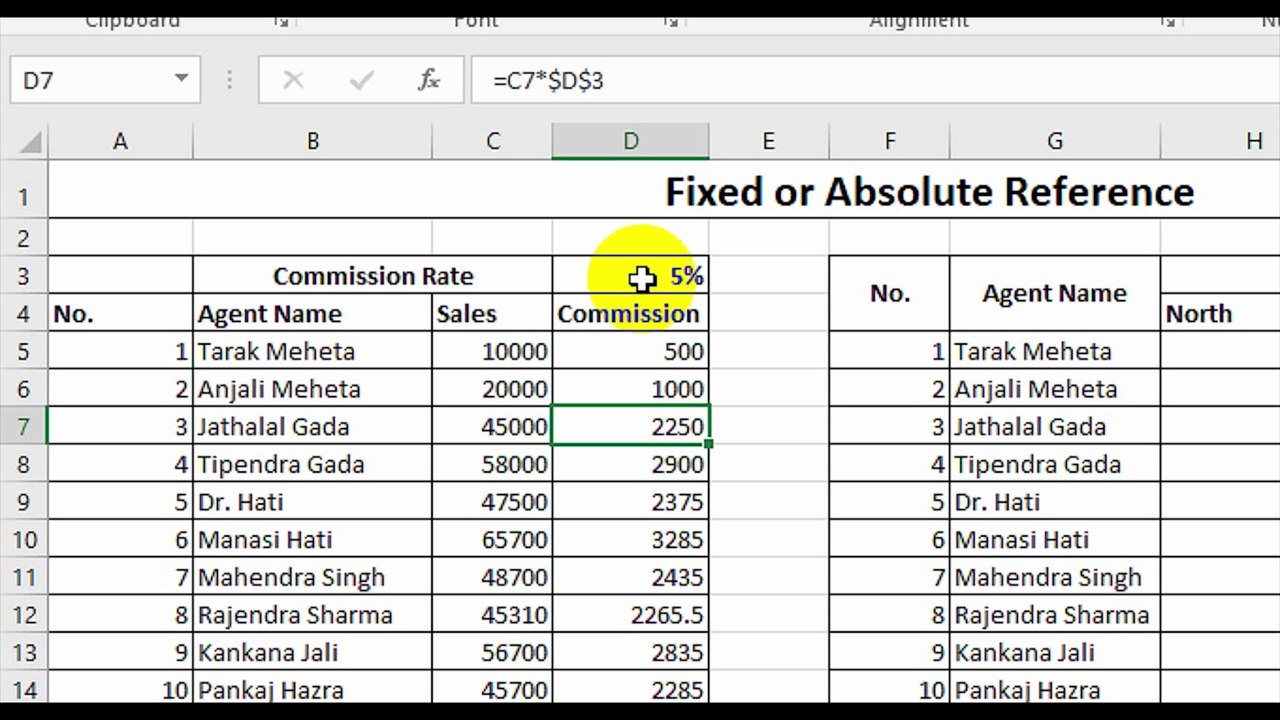Select the 'No.' header in column A

[x=120, y=314]
